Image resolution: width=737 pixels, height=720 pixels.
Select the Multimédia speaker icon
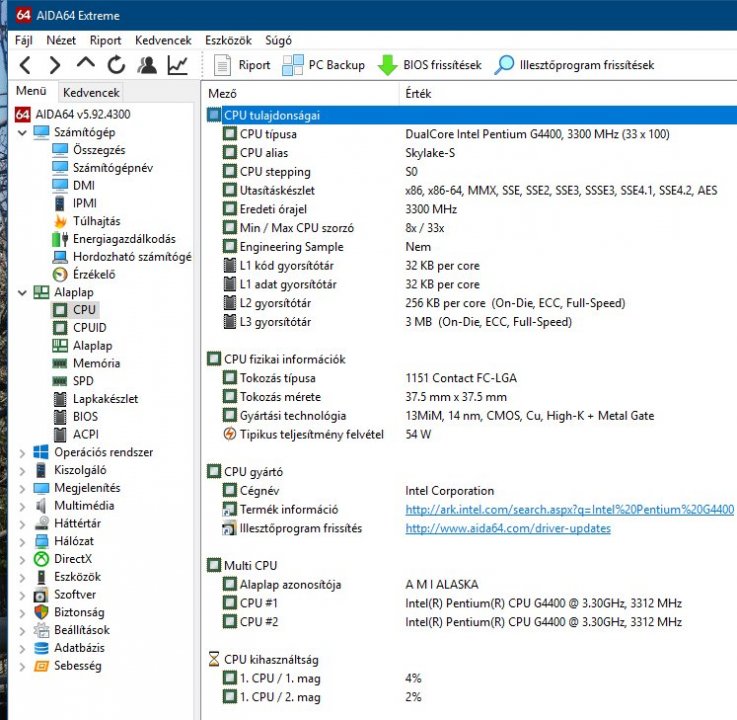pyautogui.click(x=41, y=506)
